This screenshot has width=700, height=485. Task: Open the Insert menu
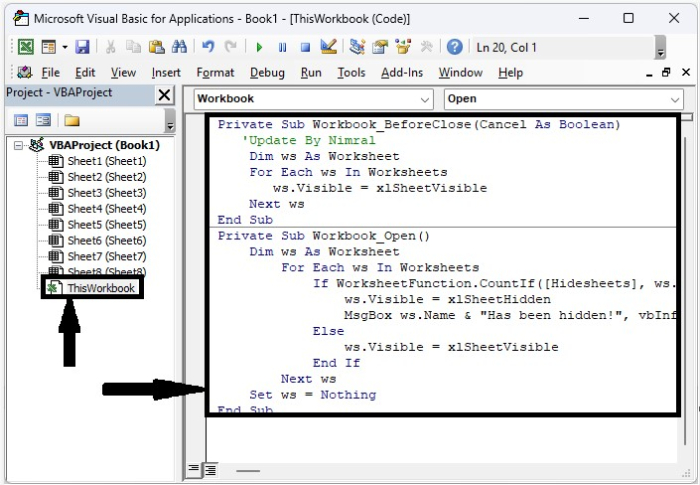tap(166, 73)
